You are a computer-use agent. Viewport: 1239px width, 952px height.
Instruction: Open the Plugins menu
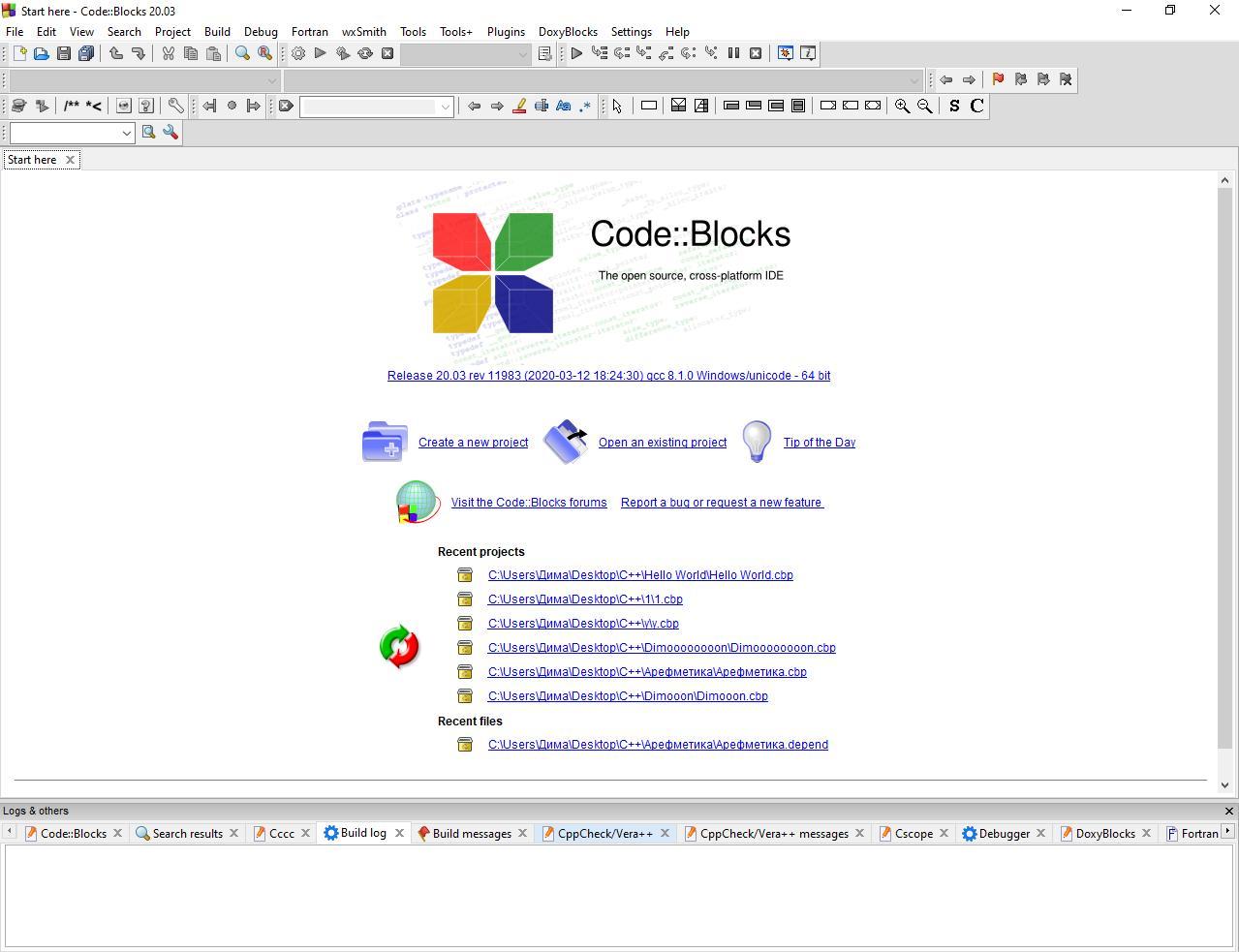tap(506, 32)
